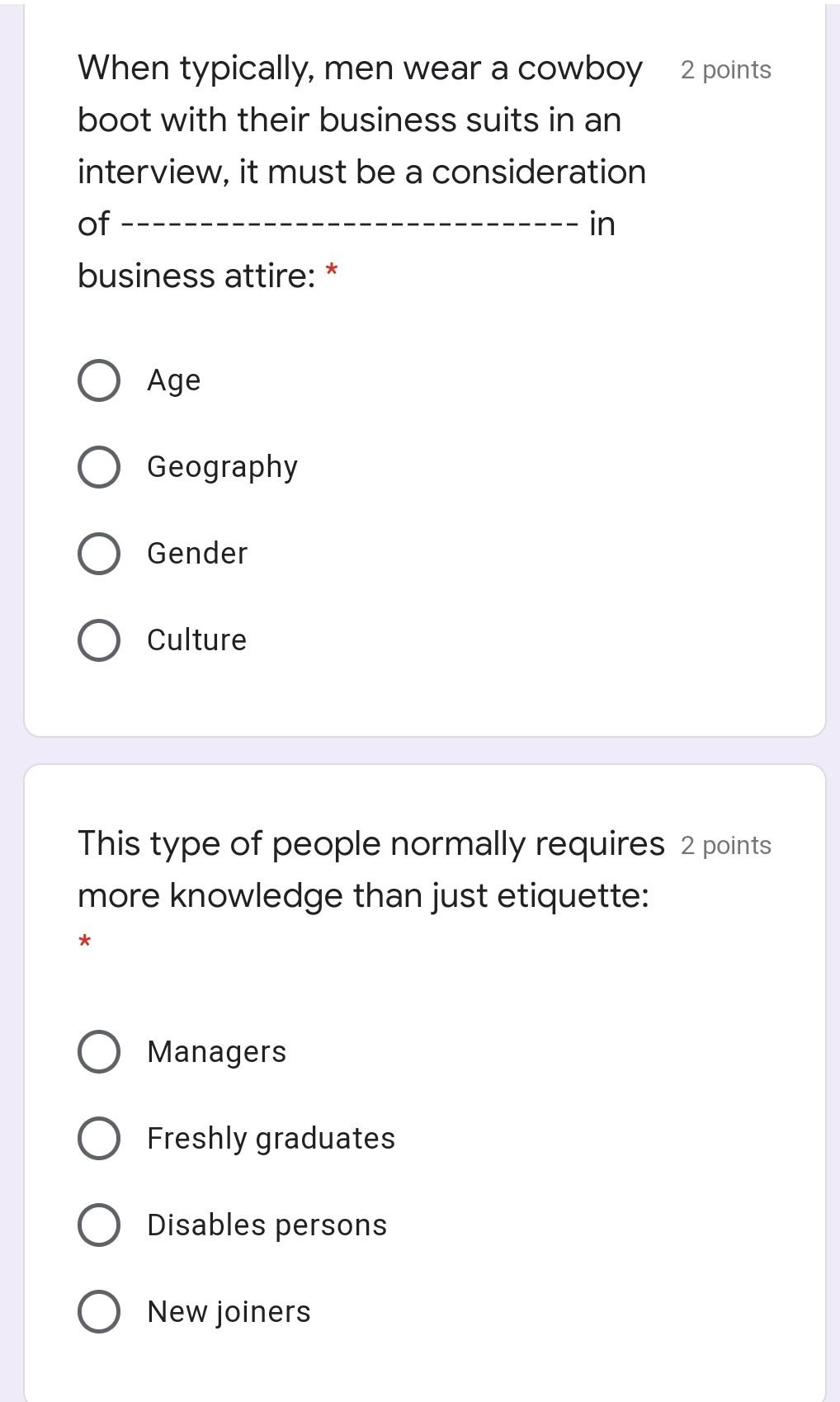The width and height of the screenshot is (840, 1402).
Task: Pick the Culture radio button
Action: [x=99, y=640]
